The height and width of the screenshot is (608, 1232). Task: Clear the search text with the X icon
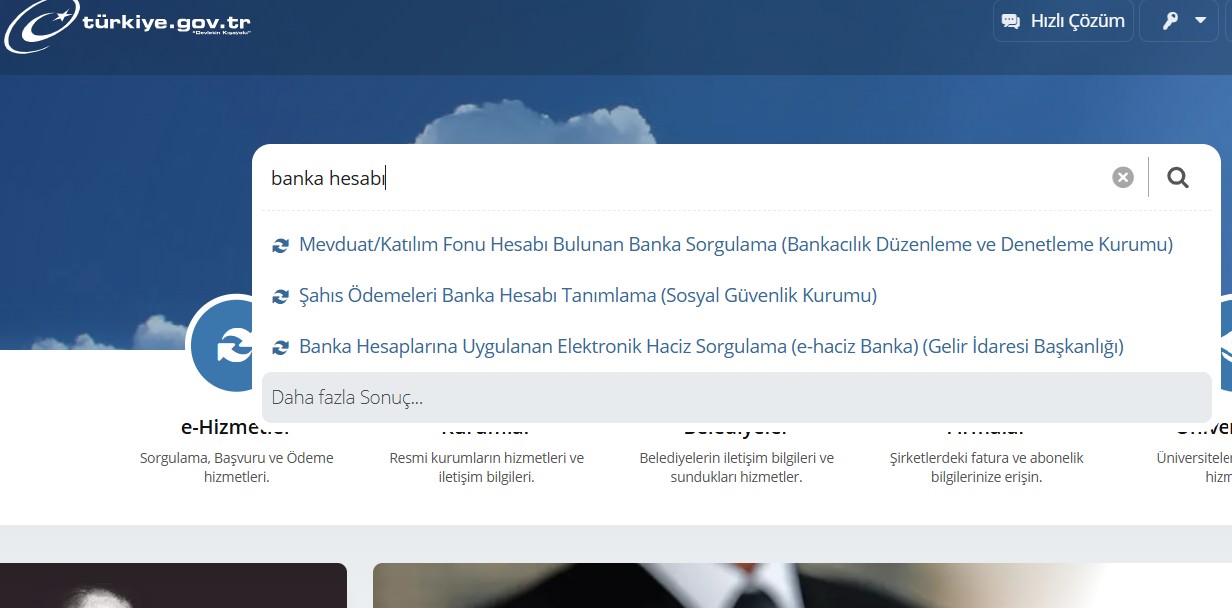click(1123, 178)
